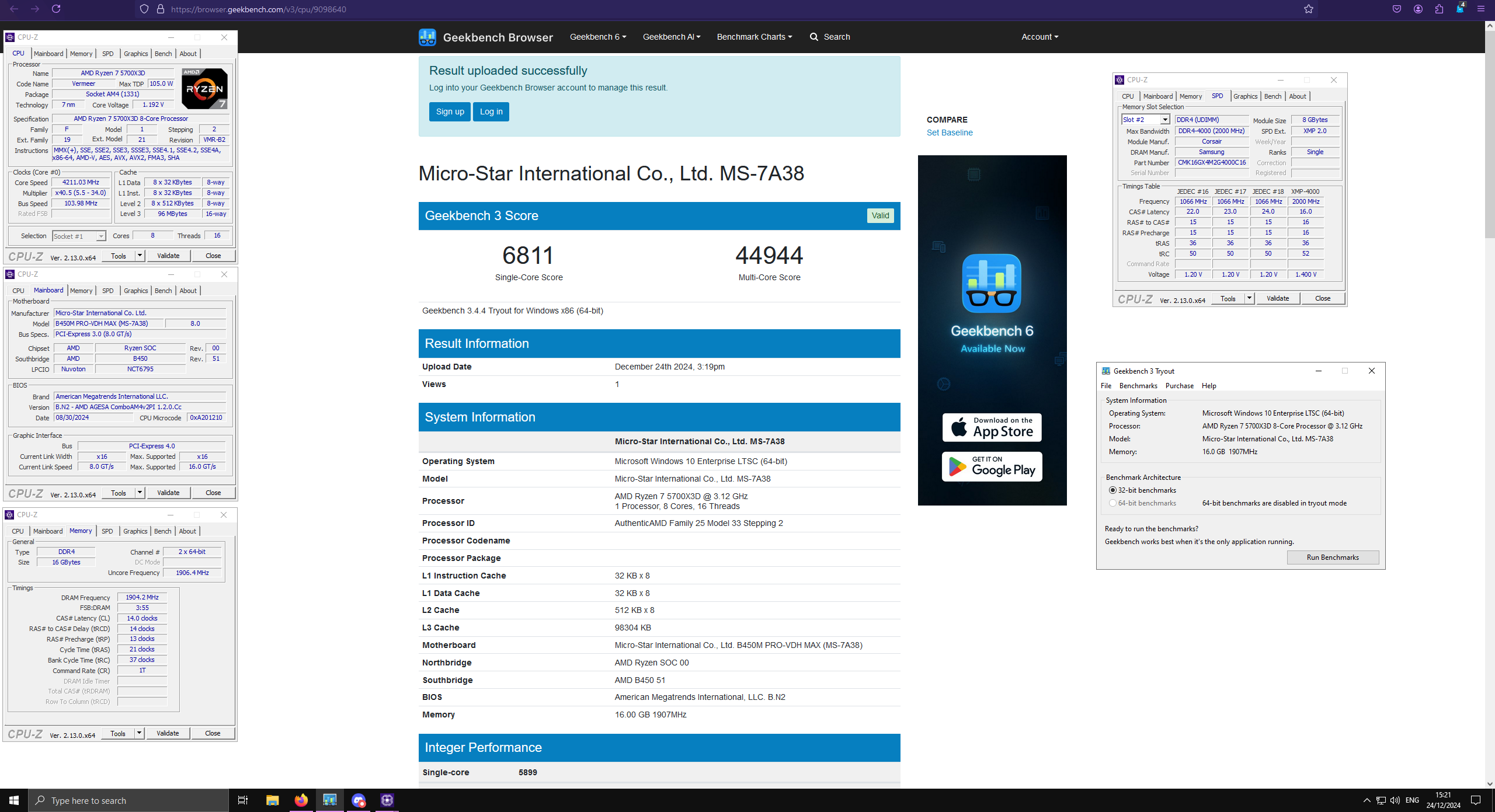Expand the Geekbench AI navbar dropdown

click(672, 37)
